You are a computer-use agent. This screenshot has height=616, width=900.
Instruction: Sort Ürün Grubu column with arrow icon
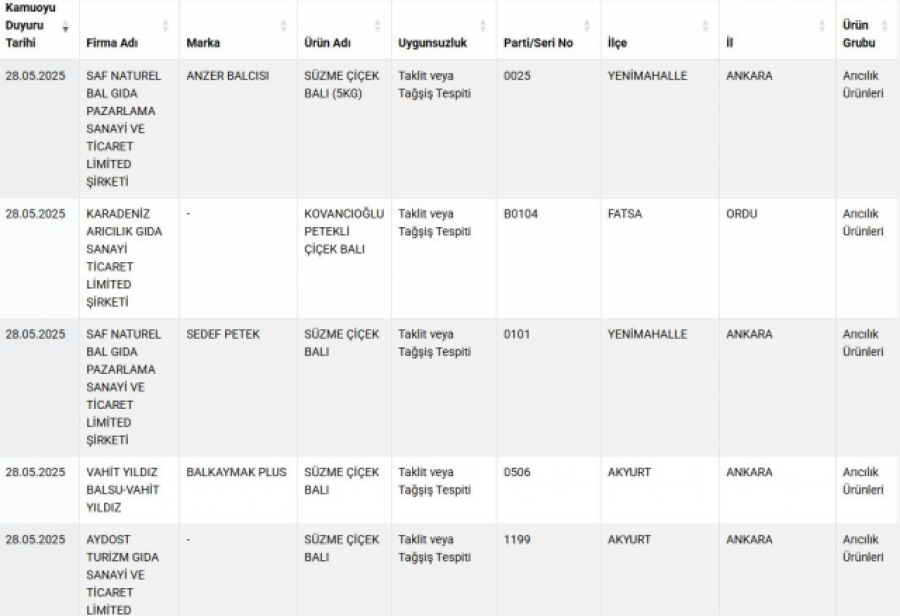click(x=885, y=26)
